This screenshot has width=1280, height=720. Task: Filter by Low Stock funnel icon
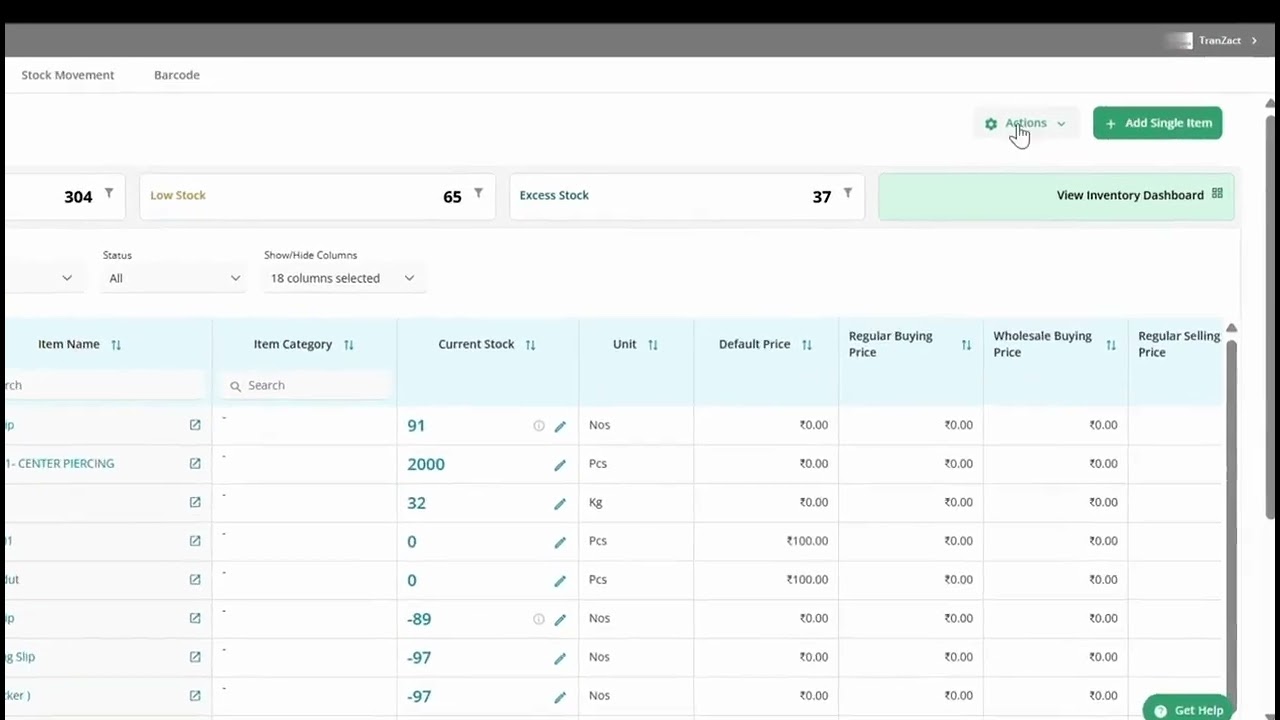tap(478, 193)
